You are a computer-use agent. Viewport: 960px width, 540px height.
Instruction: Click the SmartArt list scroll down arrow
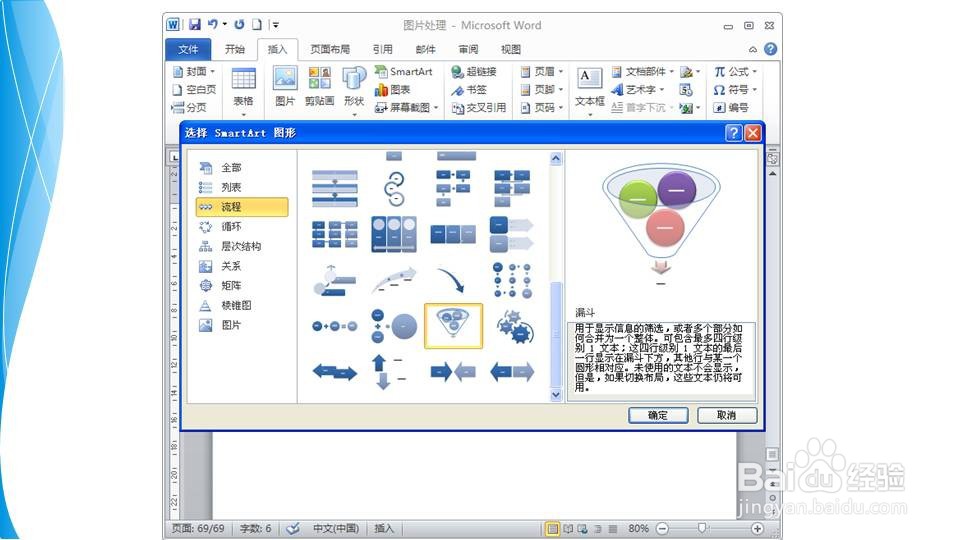556,395
